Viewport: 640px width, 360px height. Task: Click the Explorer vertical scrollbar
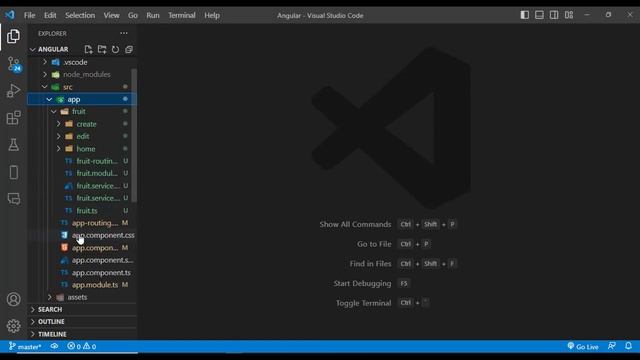coord(134,135)
